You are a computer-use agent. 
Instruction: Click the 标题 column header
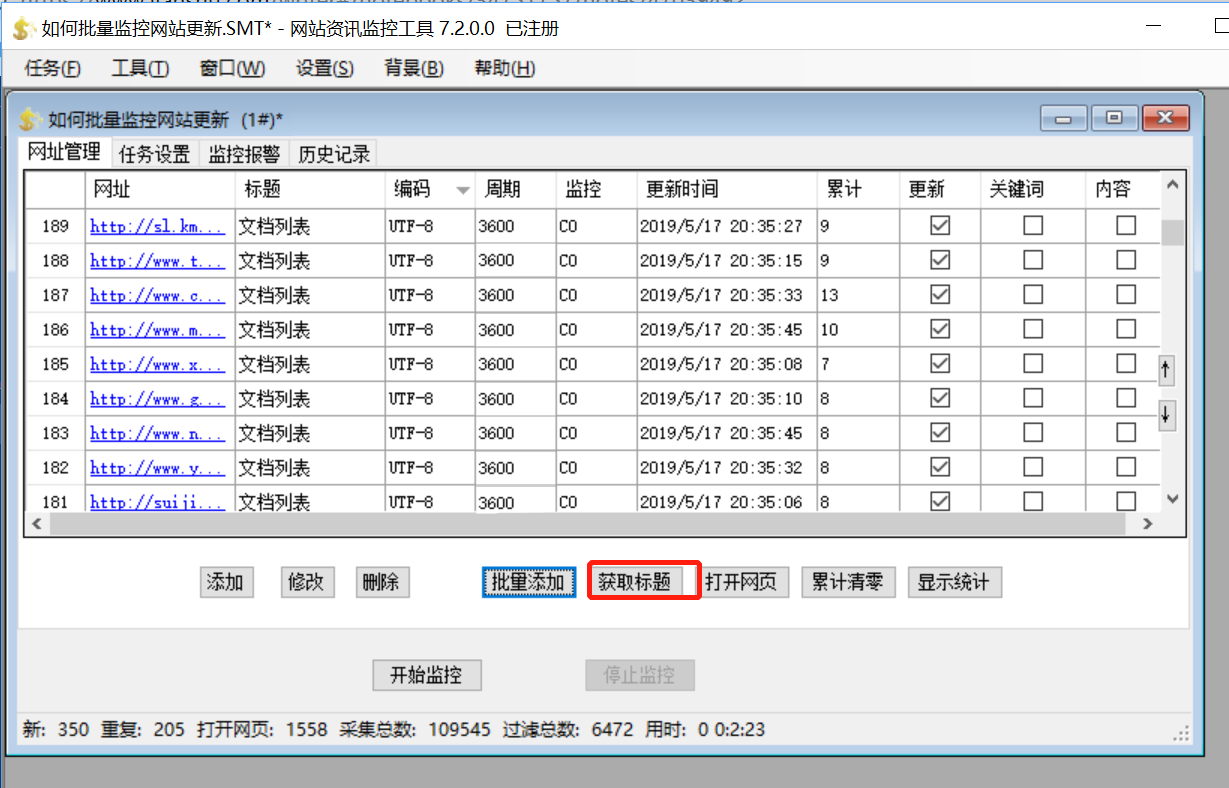pos(310,189)
